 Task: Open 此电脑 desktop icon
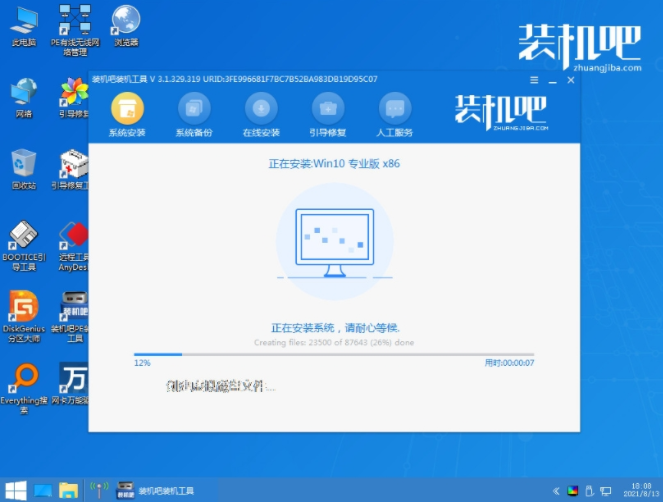pos(24,27)
